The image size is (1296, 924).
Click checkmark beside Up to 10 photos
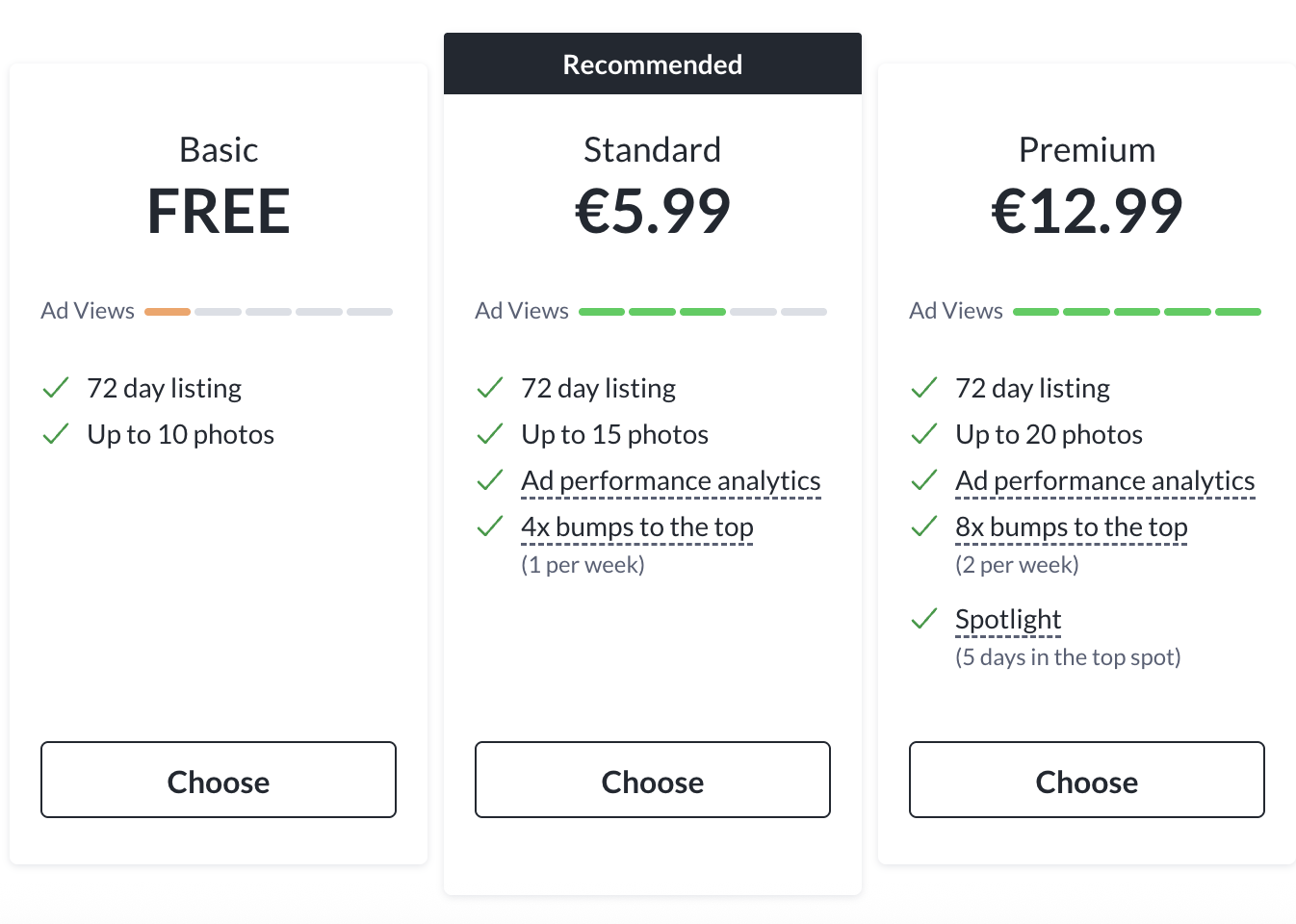[x=56, y=434]
